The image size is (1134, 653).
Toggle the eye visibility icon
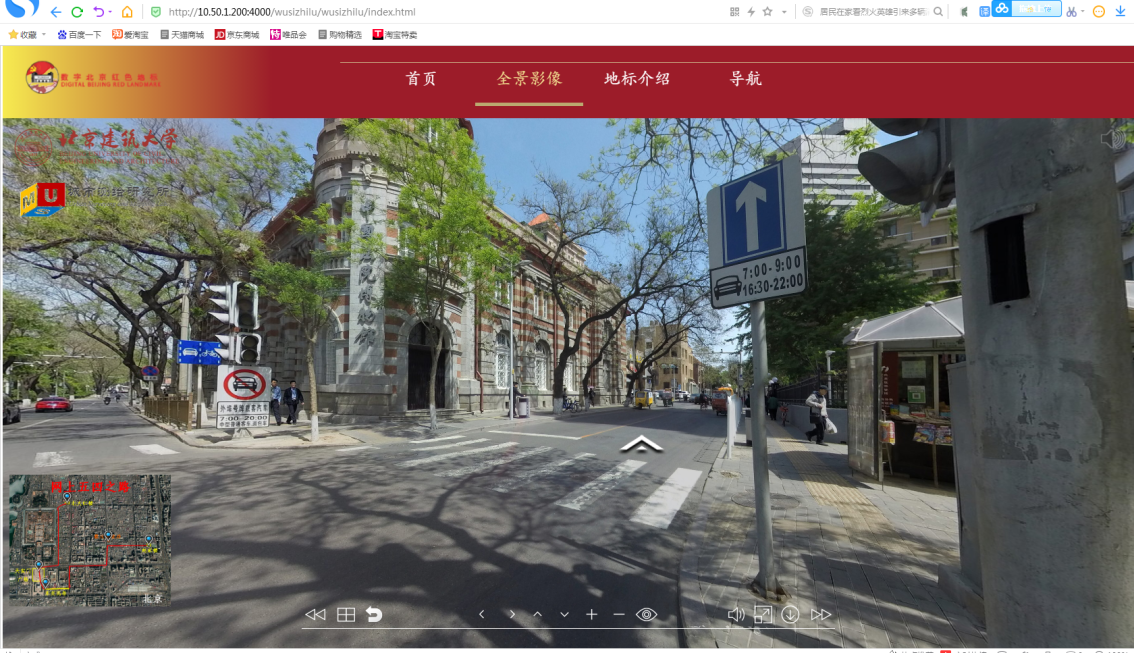[x=646, y=614]
